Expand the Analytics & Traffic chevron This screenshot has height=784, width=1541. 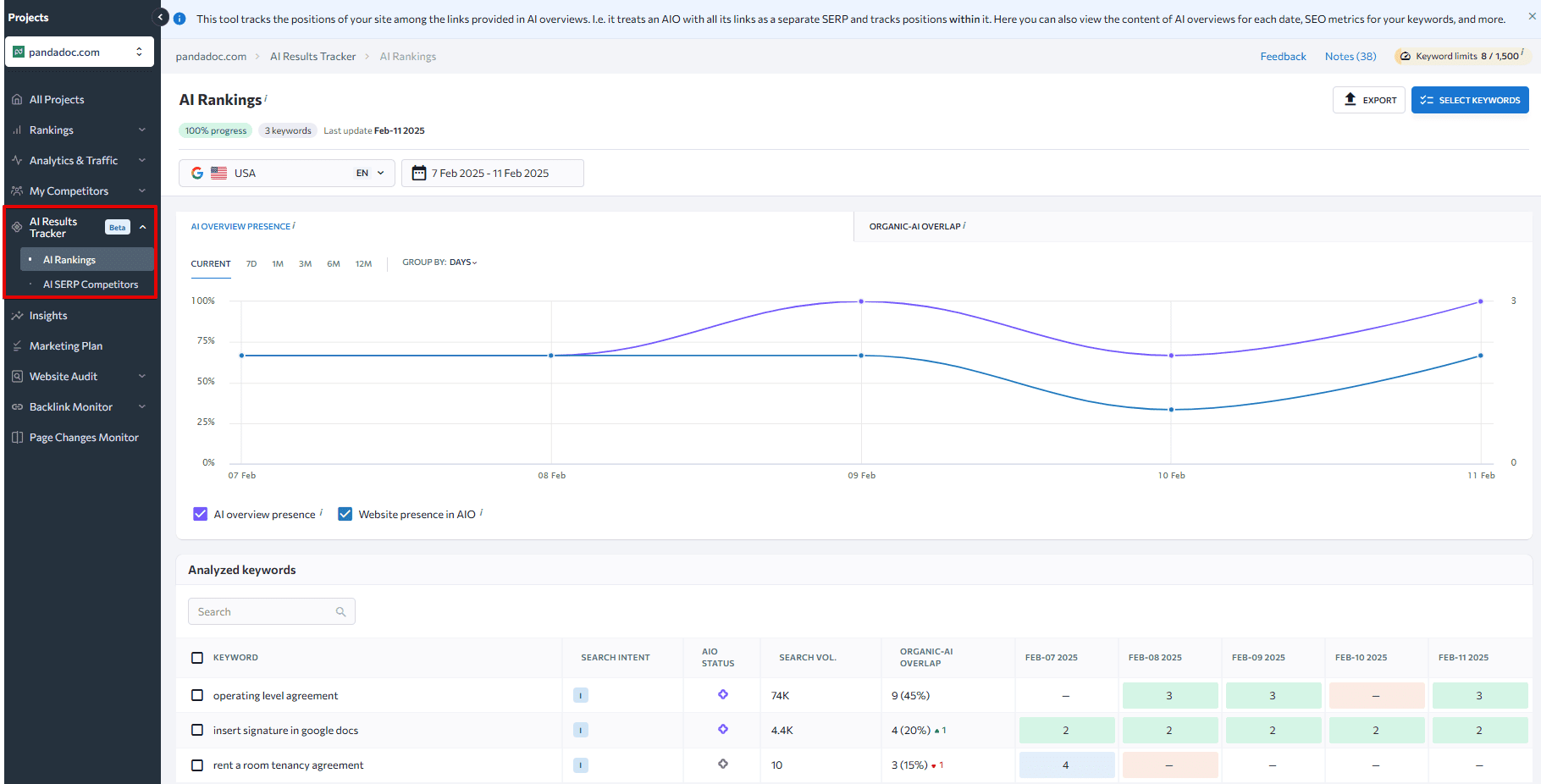coord(142,160)
